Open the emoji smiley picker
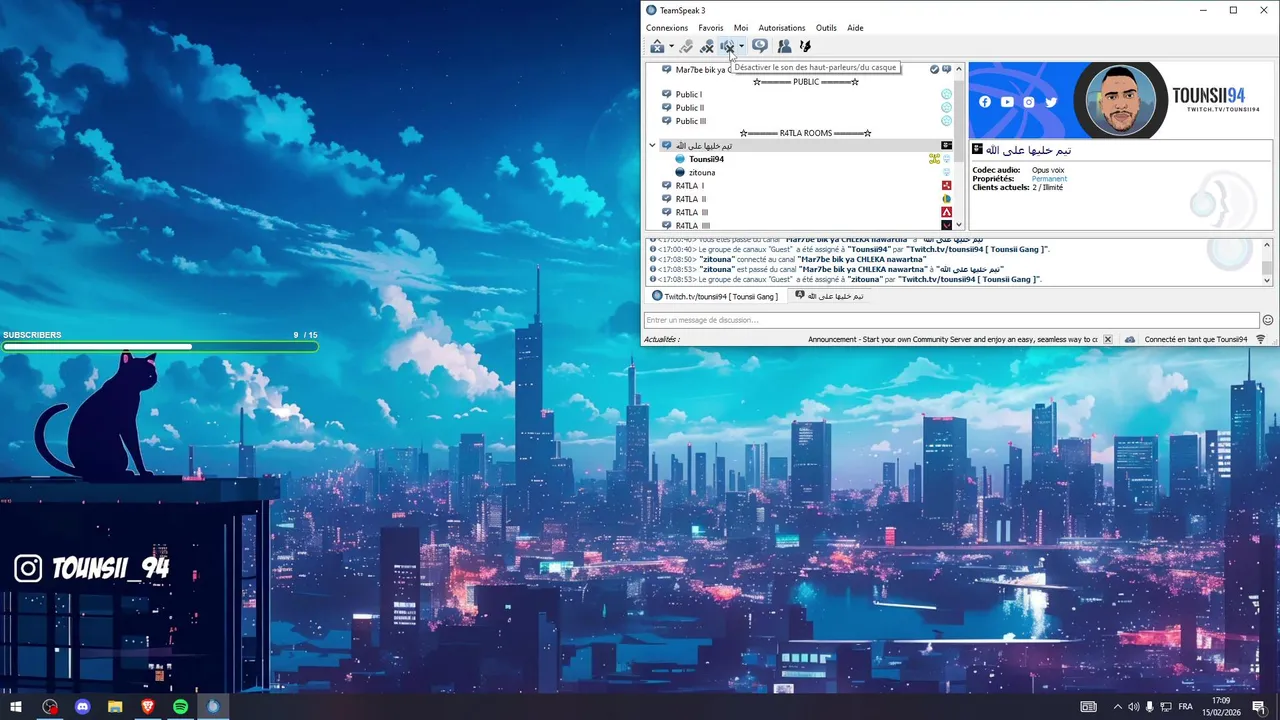Screen dimensions: 1280x720 tap(1268, 320)
